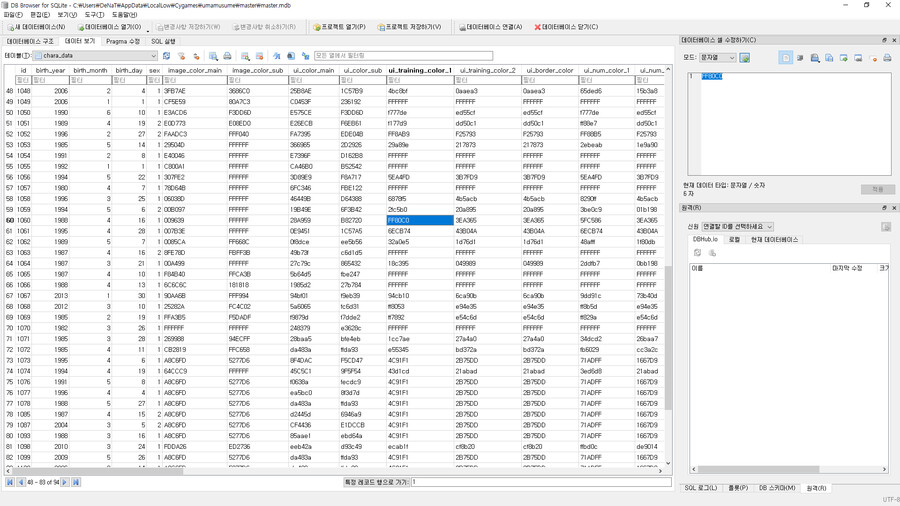Go to previous page of records
Screen dimensions: 900x506
[x=21, y=482]
